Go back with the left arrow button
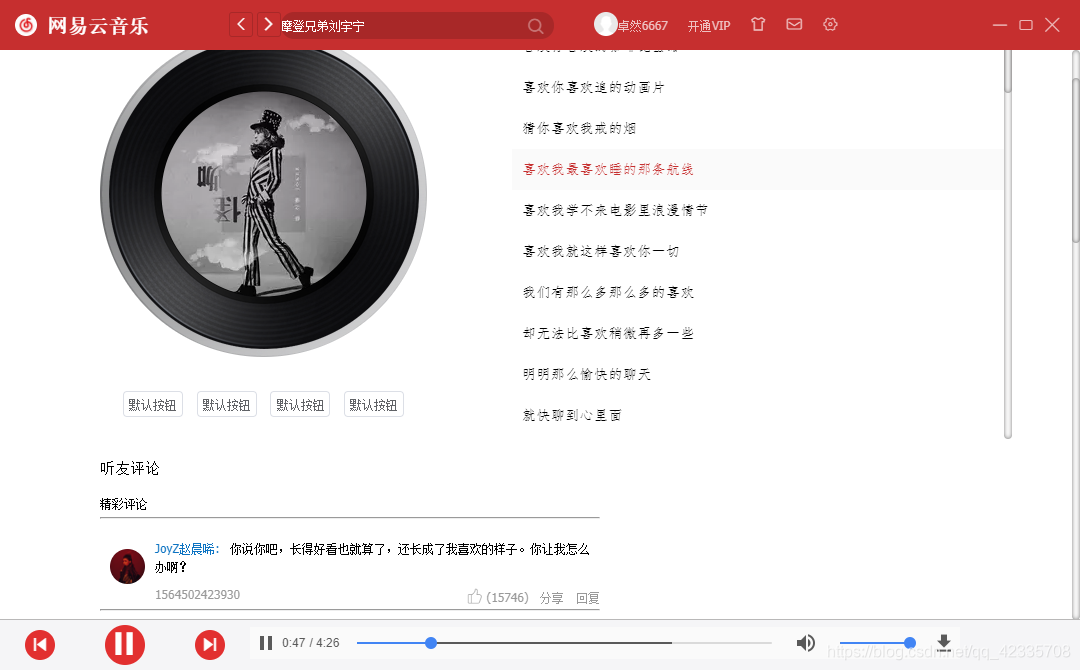 [x=240, y=25]
